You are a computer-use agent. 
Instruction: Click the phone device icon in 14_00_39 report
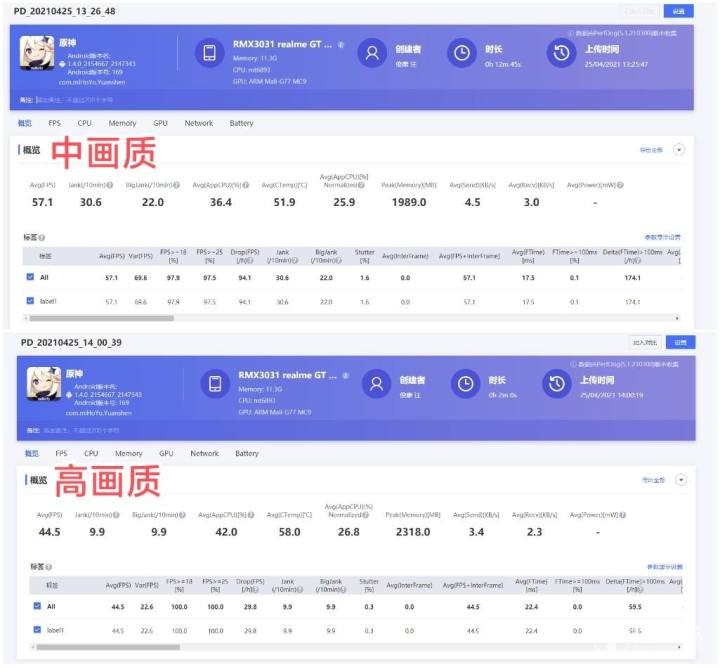[215, 383]
